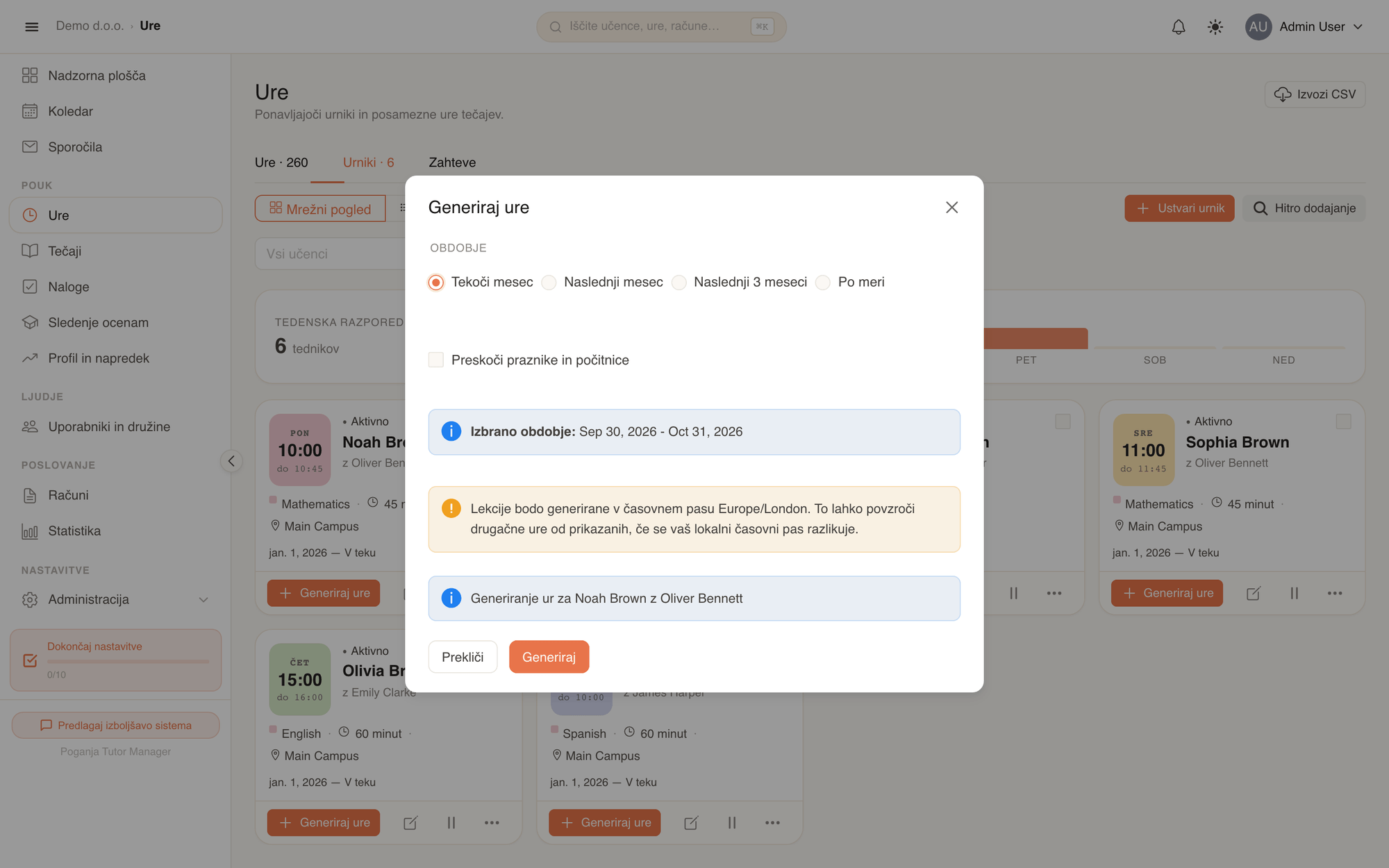Switch to the Urniki · 6 tab
The width and height of the screenshot is (1389, 868).
point(368,162)
